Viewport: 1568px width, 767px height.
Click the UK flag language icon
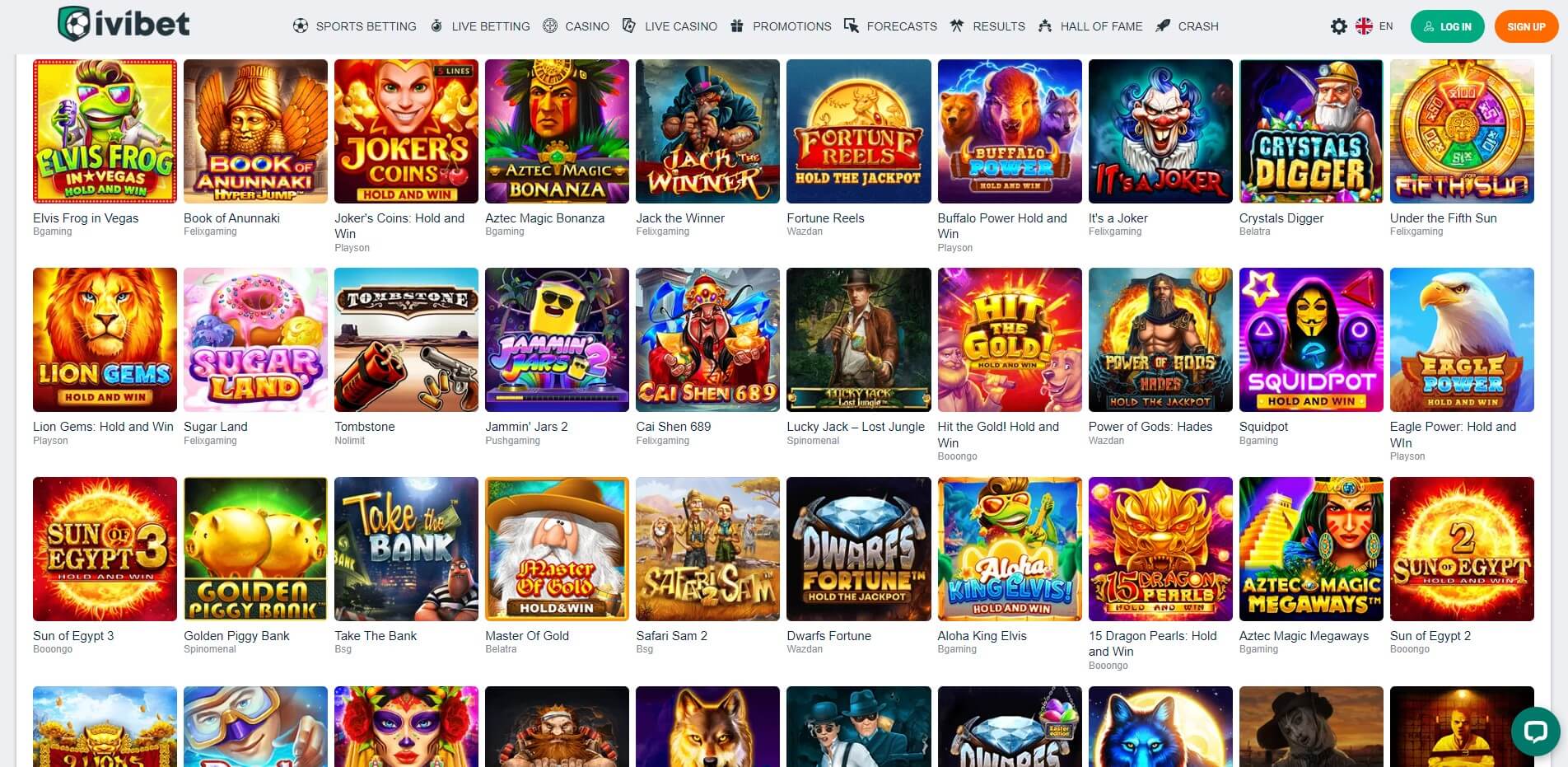pos(1364,26)
